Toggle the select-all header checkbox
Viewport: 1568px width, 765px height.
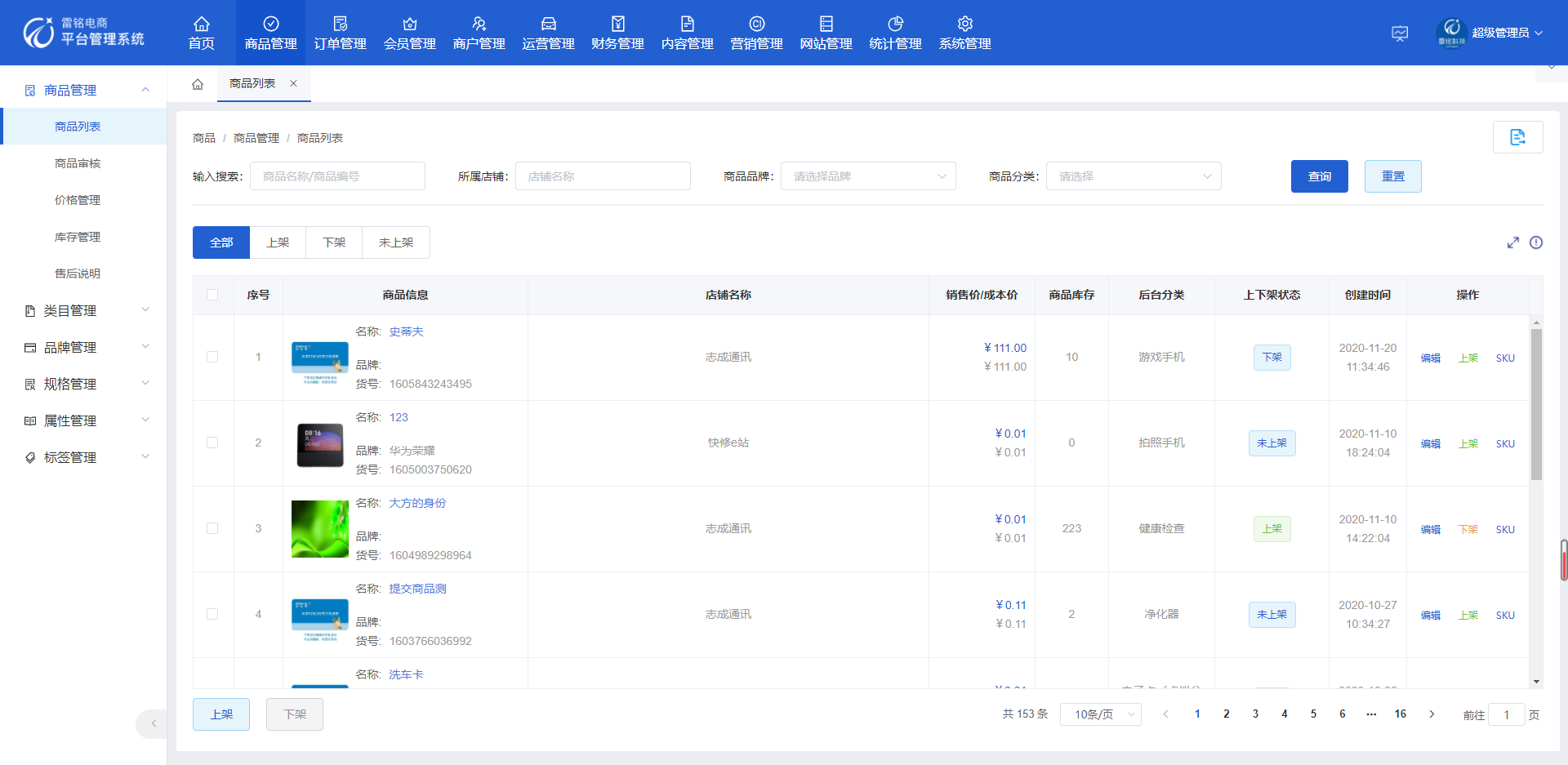click(212, 295)
